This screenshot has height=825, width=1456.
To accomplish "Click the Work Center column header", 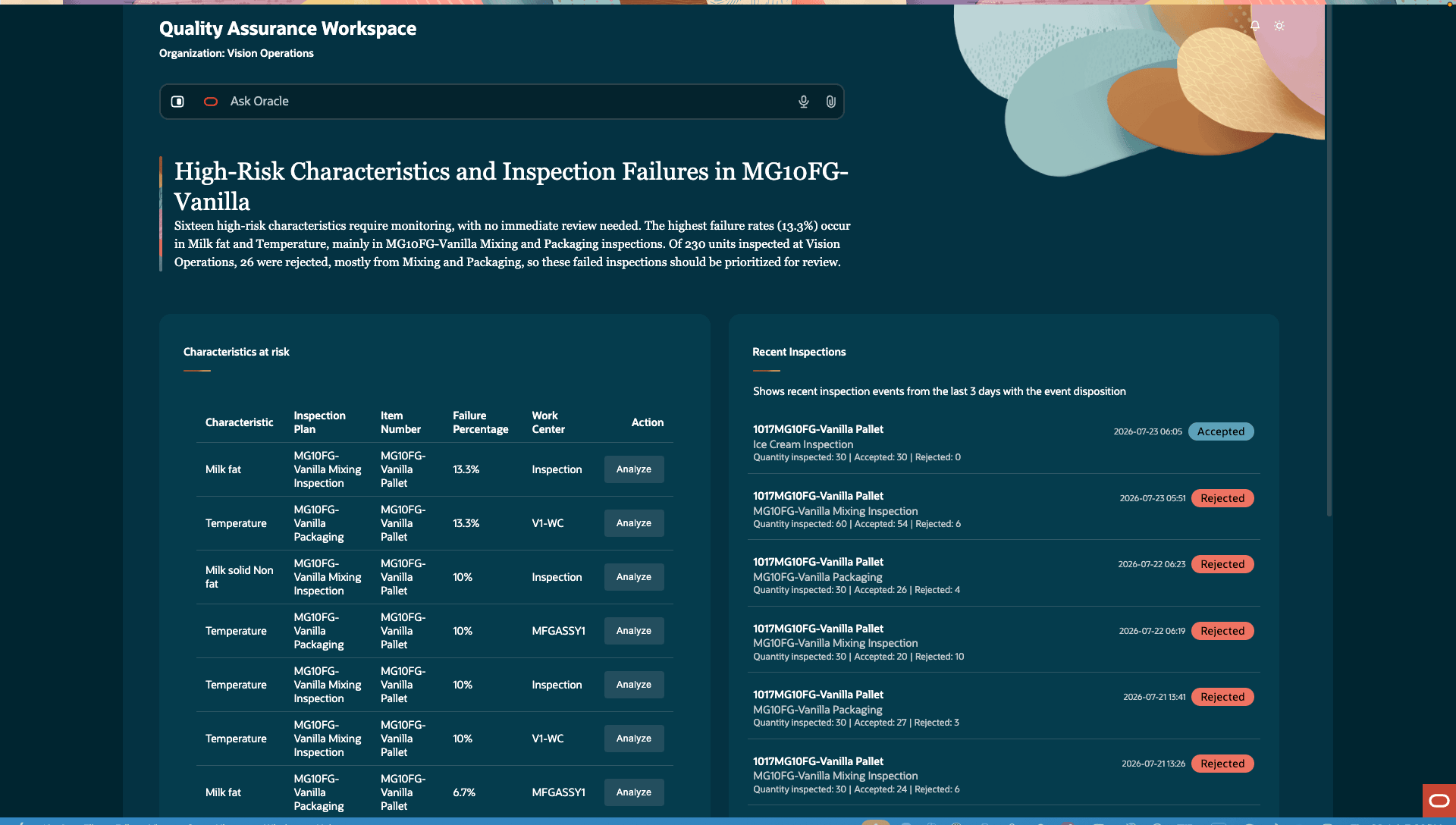I will click(548, 422).
